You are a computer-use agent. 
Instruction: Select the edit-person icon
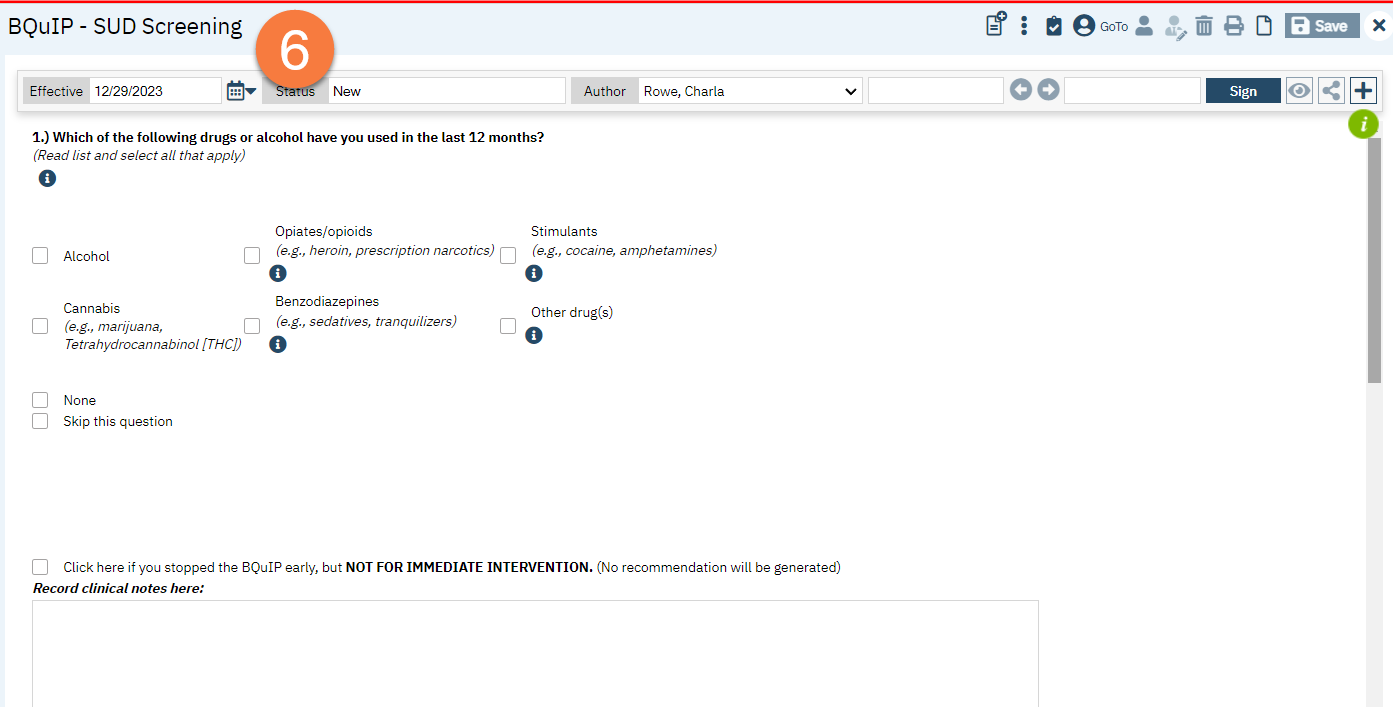pyautogui.click(x=1174, y=25)
